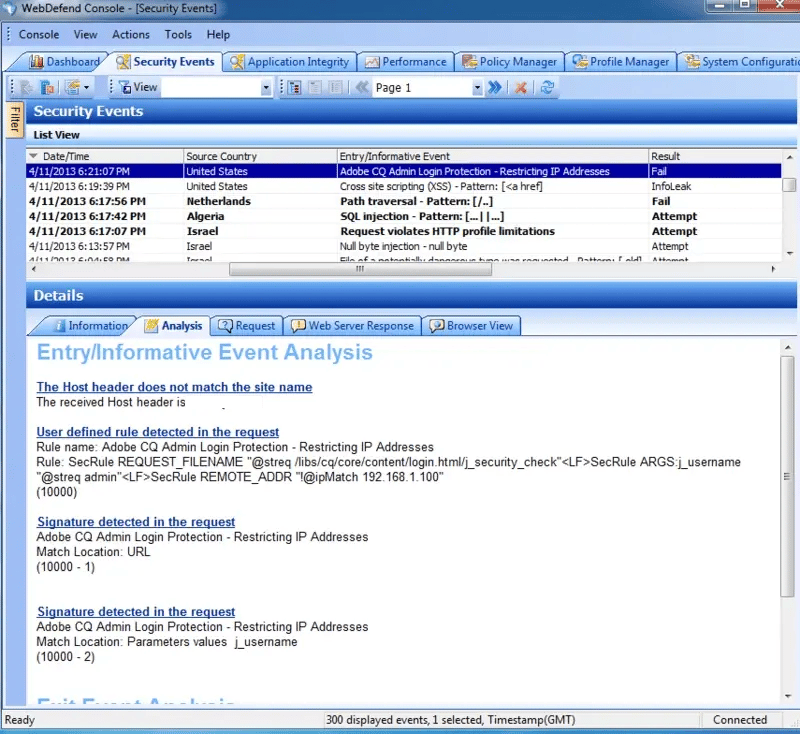The width and height of the screenshot is (800, 734).
Task: Open the Filter side panel
Action: [15, 122]
